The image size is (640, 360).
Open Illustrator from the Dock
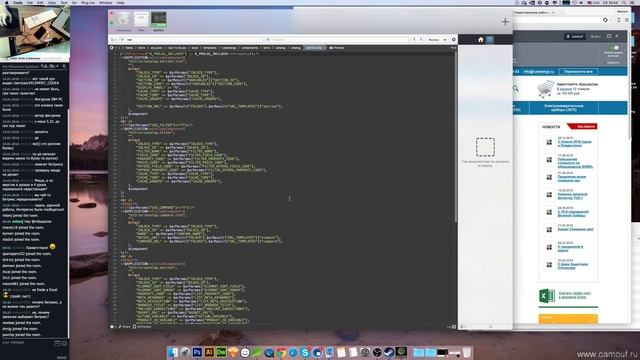pyautogui.click(x=209, y=352)
